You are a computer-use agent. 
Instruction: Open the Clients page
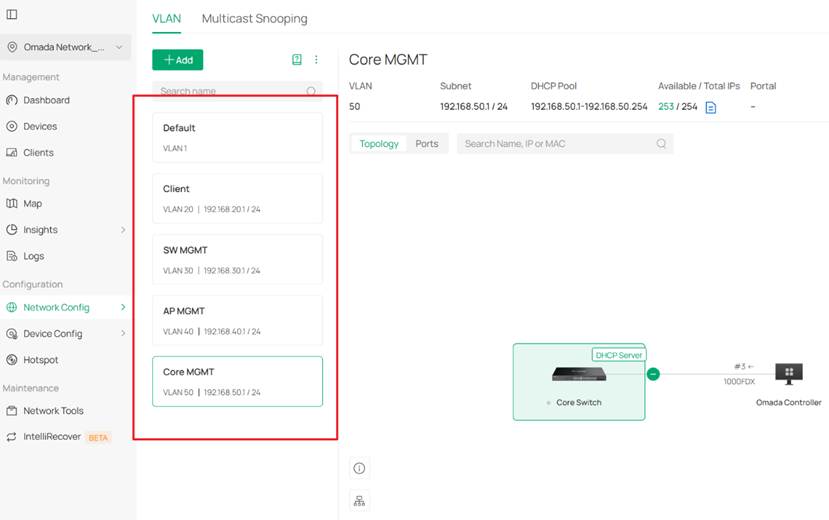(x=38, y=152)
